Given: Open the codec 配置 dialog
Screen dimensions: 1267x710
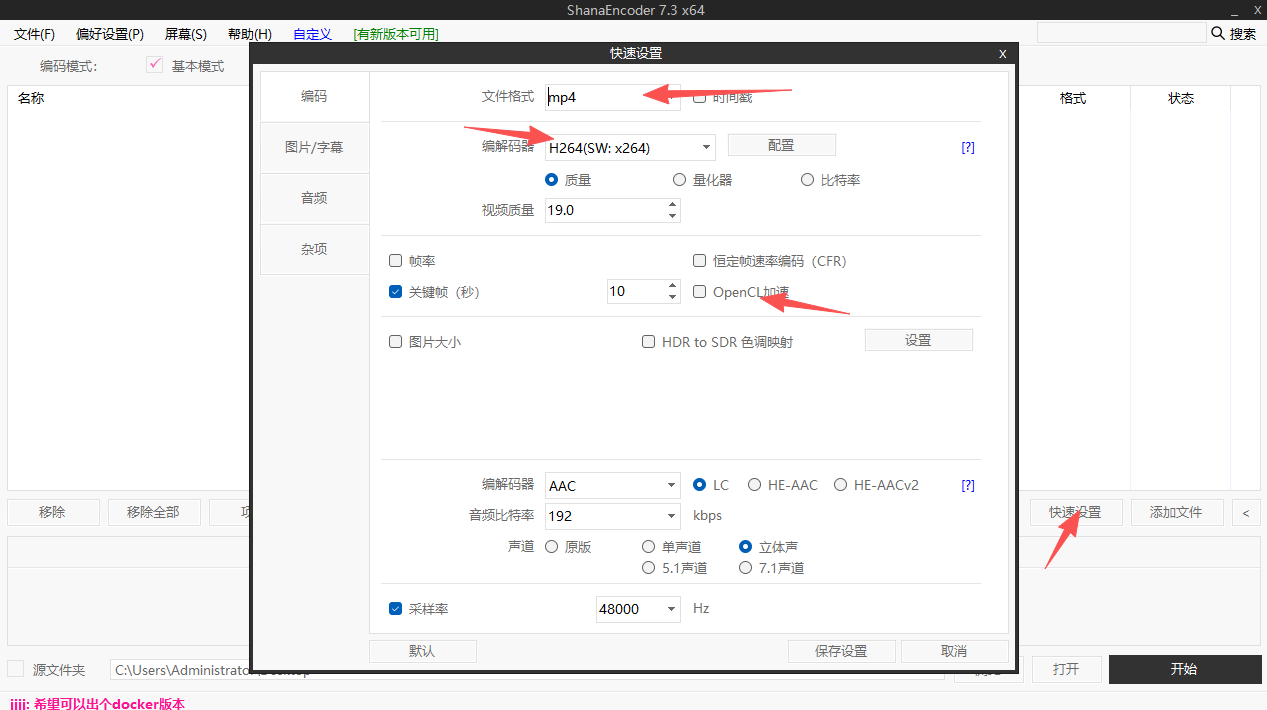Looking at the screenshot, I should (781, 144).
